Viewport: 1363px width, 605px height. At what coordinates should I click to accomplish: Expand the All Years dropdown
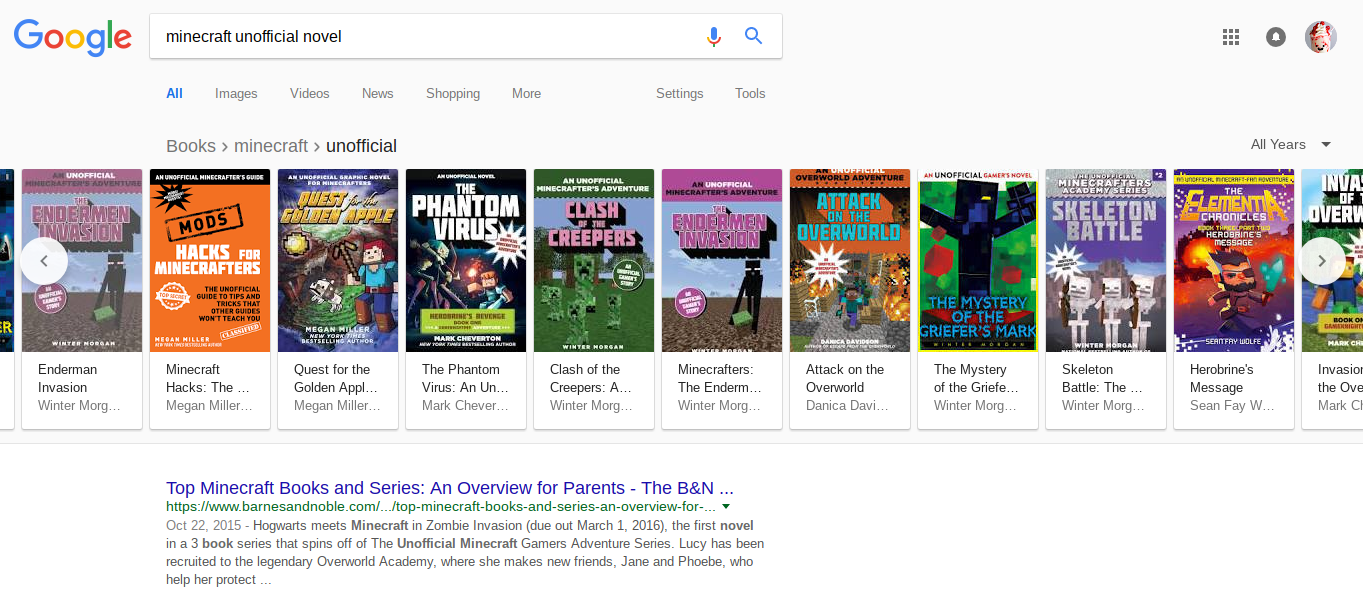(x=1291, y=144)
